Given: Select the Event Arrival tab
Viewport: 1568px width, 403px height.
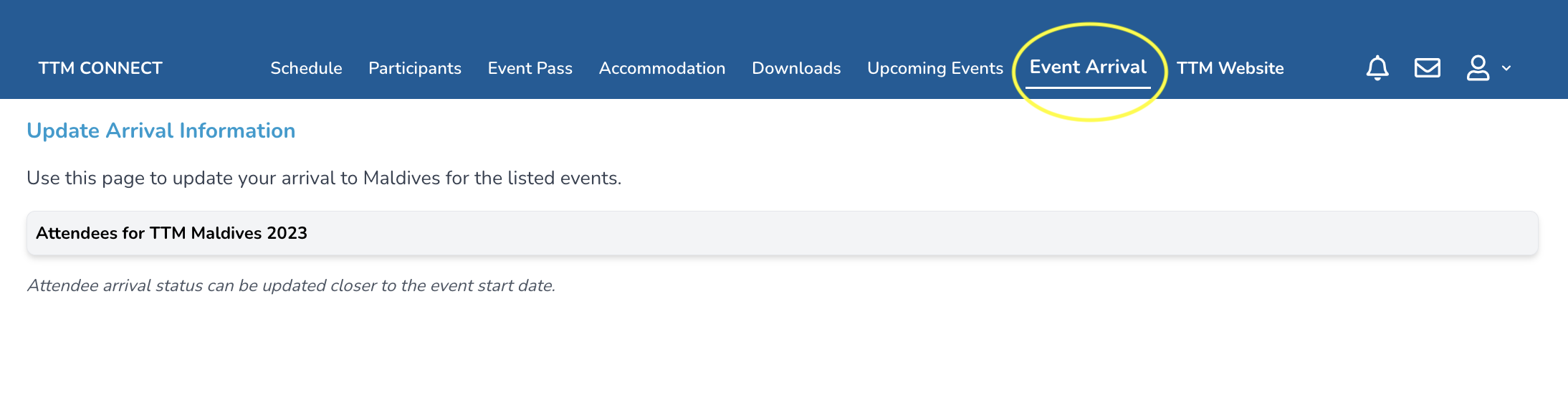Looking at the screenshot, I should [x=1088, y=67].
